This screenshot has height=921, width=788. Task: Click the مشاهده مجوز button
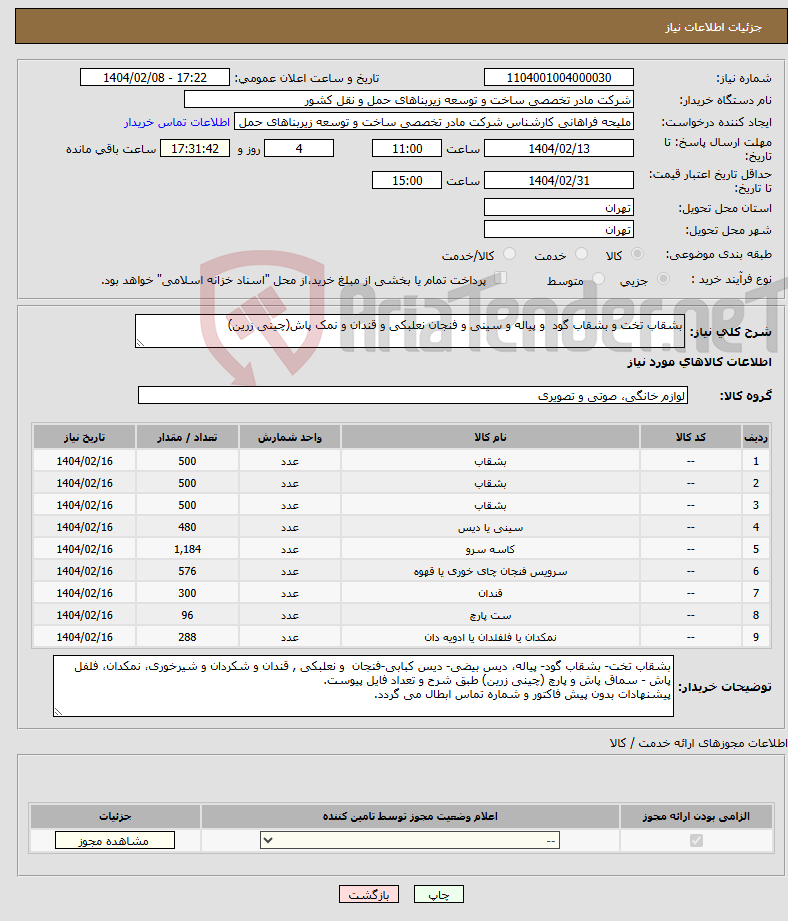(x=115, y=841)
